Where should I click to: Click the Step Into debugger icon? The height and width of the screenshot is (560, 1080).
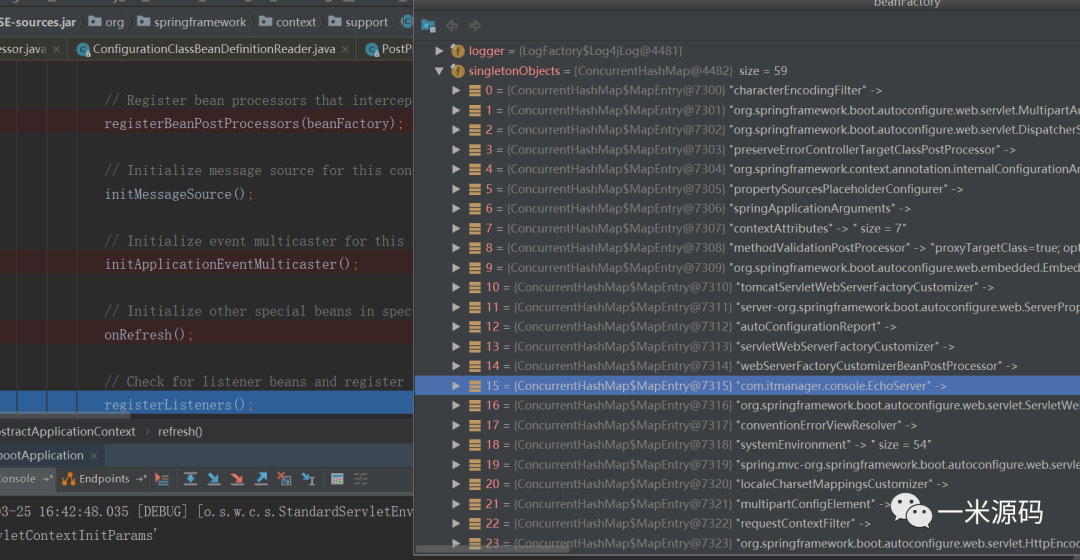tap(213, 479)
